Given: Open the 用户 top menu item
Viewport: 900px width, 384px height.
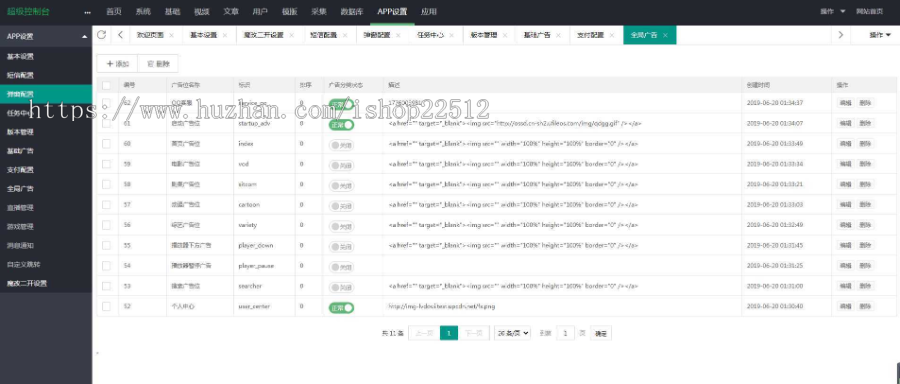Looking at the screenshot, I should [x=260, y=11].
